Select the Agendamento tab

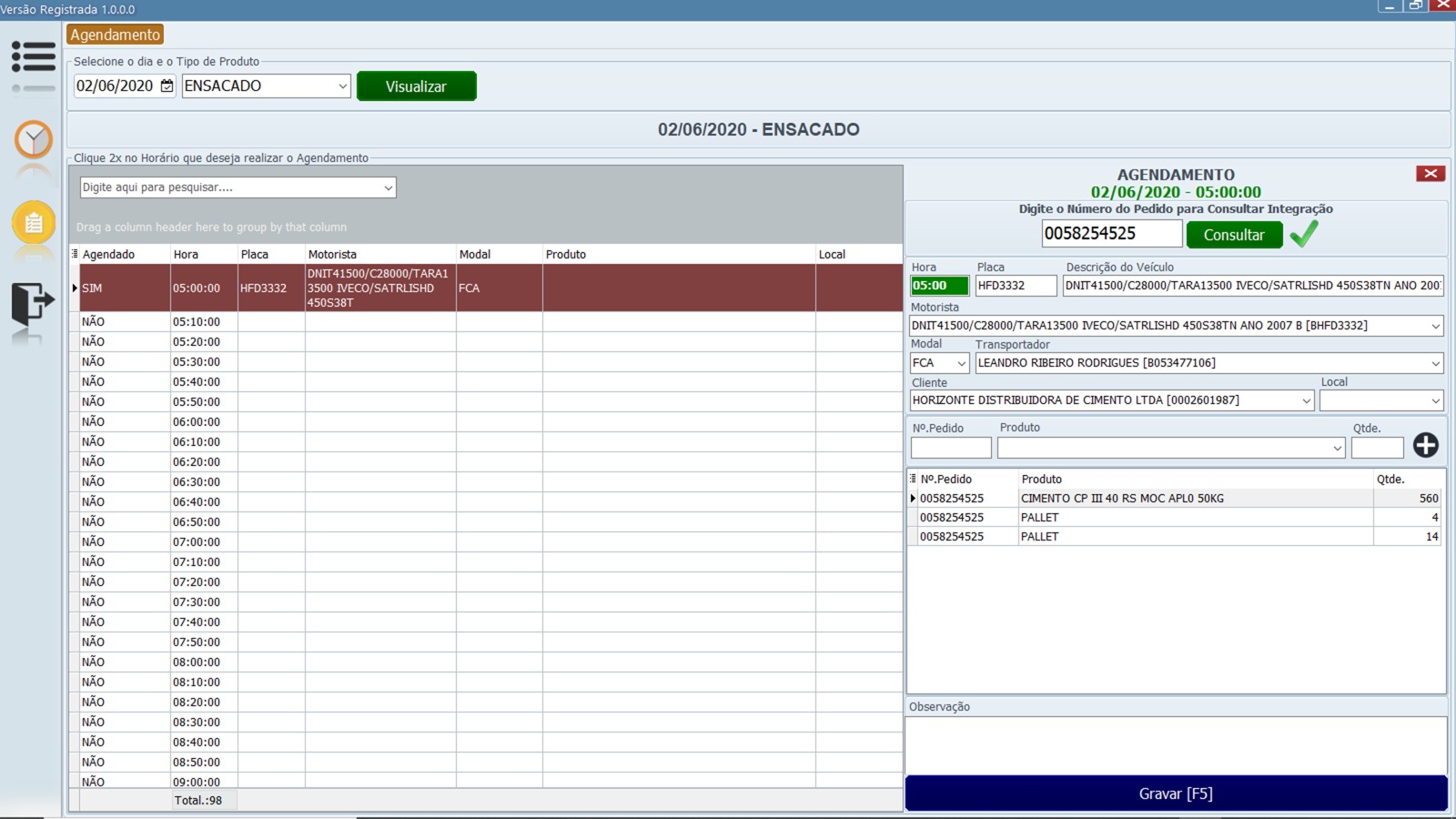(115, 35)
